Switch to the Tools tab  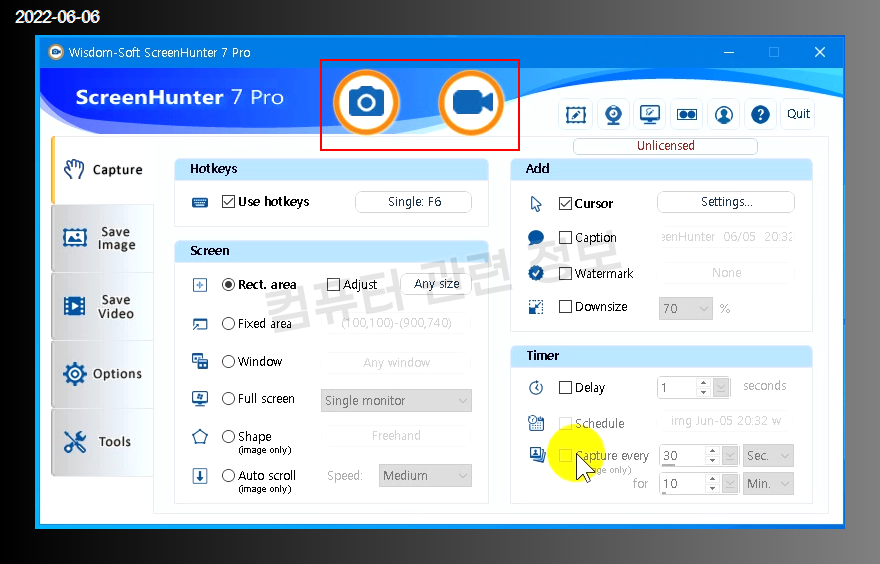(103, 442)
